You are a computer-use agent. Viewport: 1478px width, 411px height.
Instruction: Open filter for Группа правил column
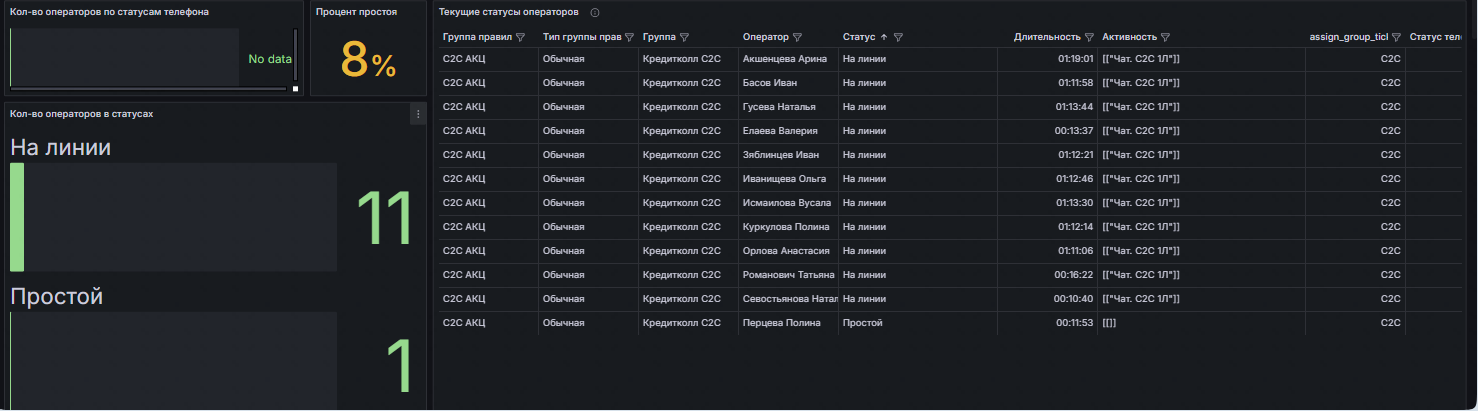[x=520, y=38]
